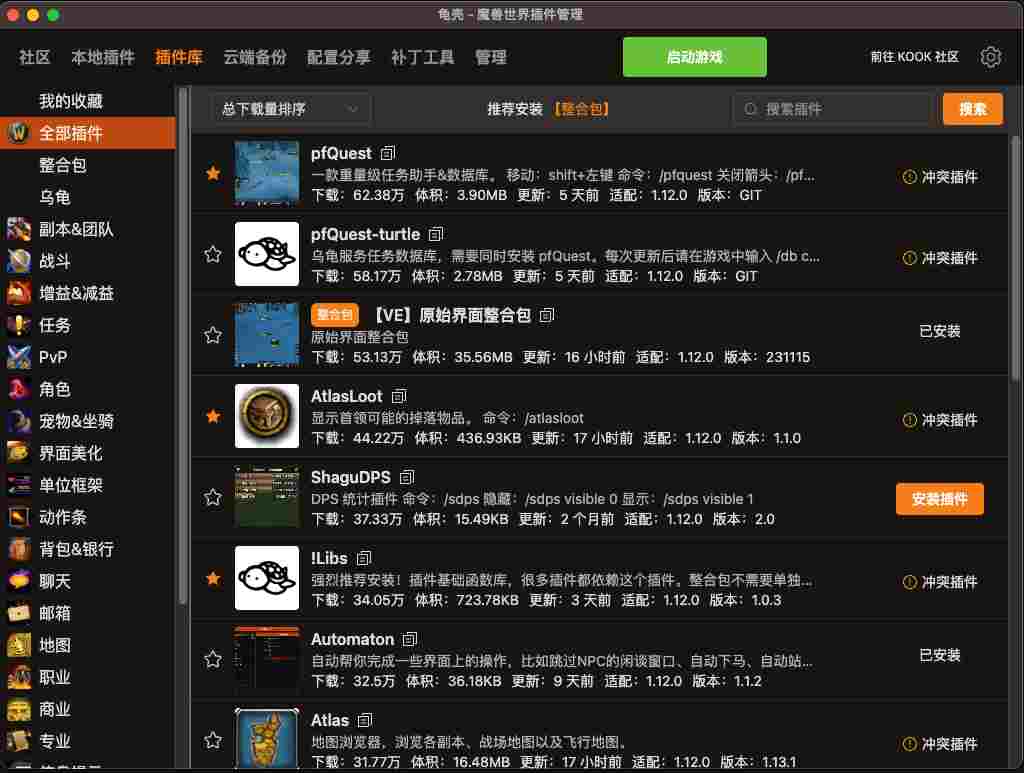The width and height of the screenshot is (1024, 773).
Task: Copy icon next to !Libs name
Action: [364, 558]
